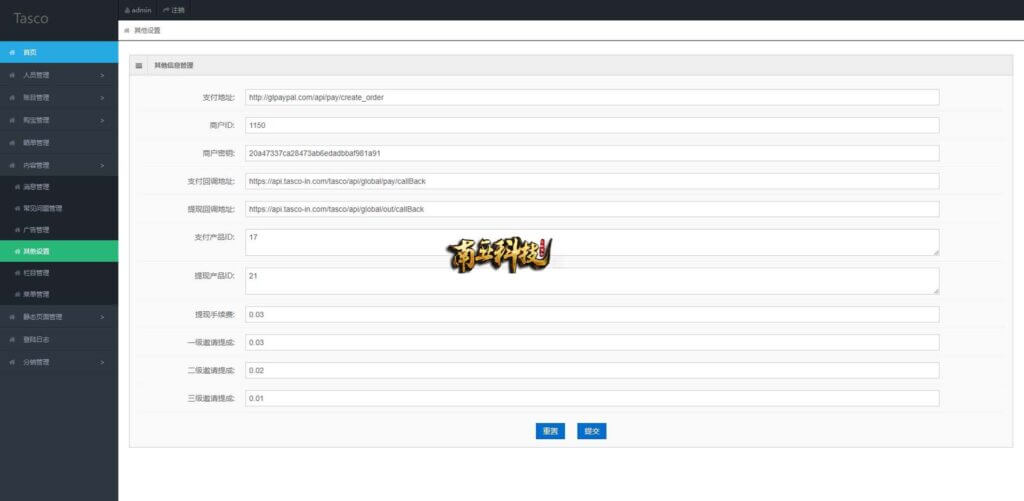Screen dimensions: 1024x501
Task: Click the 商户ID field showing 1150
Action: click(592, 125)
